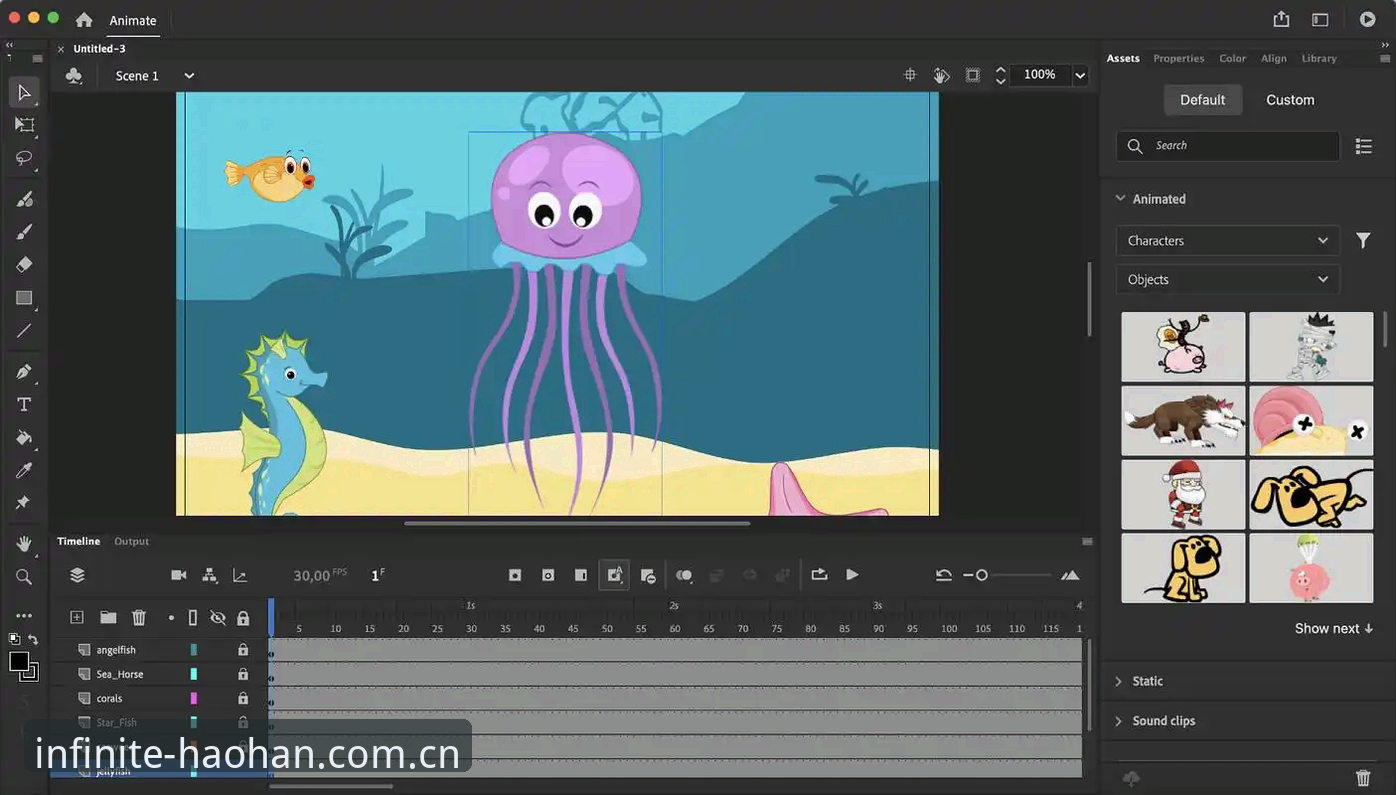1396x795 pixels.
Task: Toggle loop playback
Action: [x=819, y=575]
